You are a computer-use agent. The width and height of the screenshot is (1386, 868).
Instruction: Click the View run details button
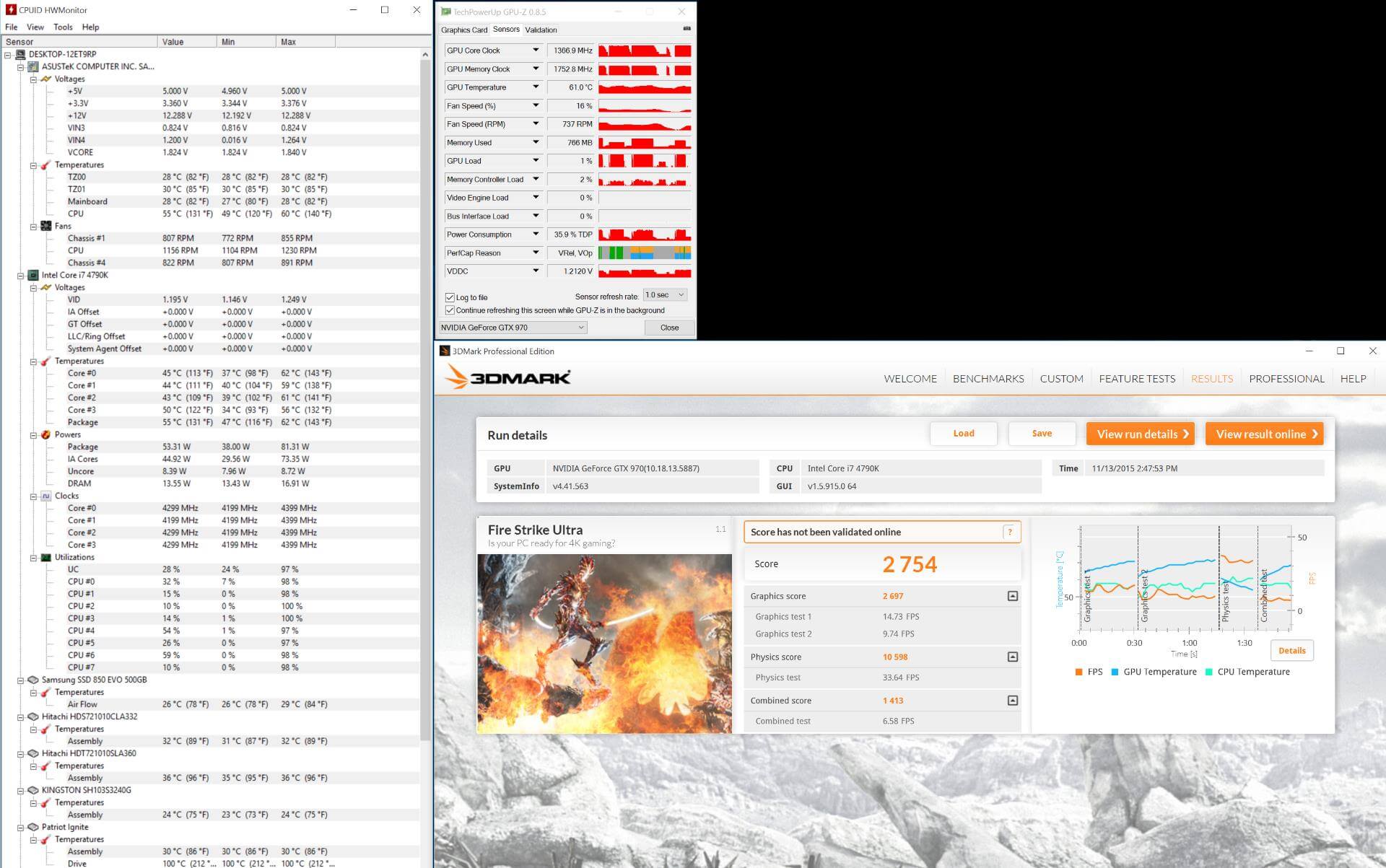point(1141,434)
